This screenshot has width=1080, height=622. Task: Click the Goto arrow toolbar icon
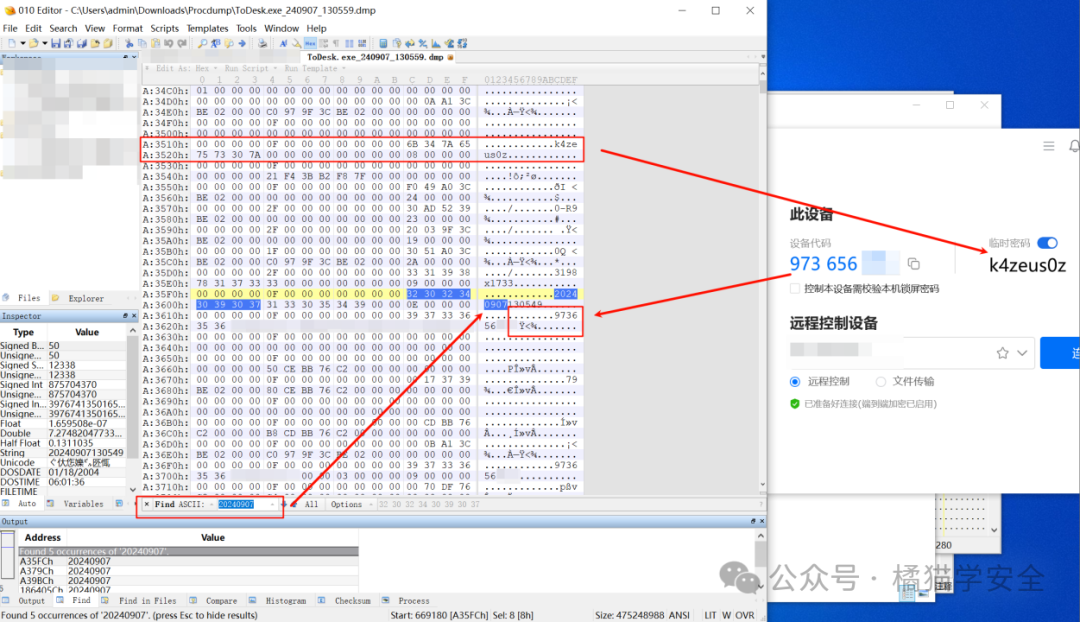(x=242, y=43)
